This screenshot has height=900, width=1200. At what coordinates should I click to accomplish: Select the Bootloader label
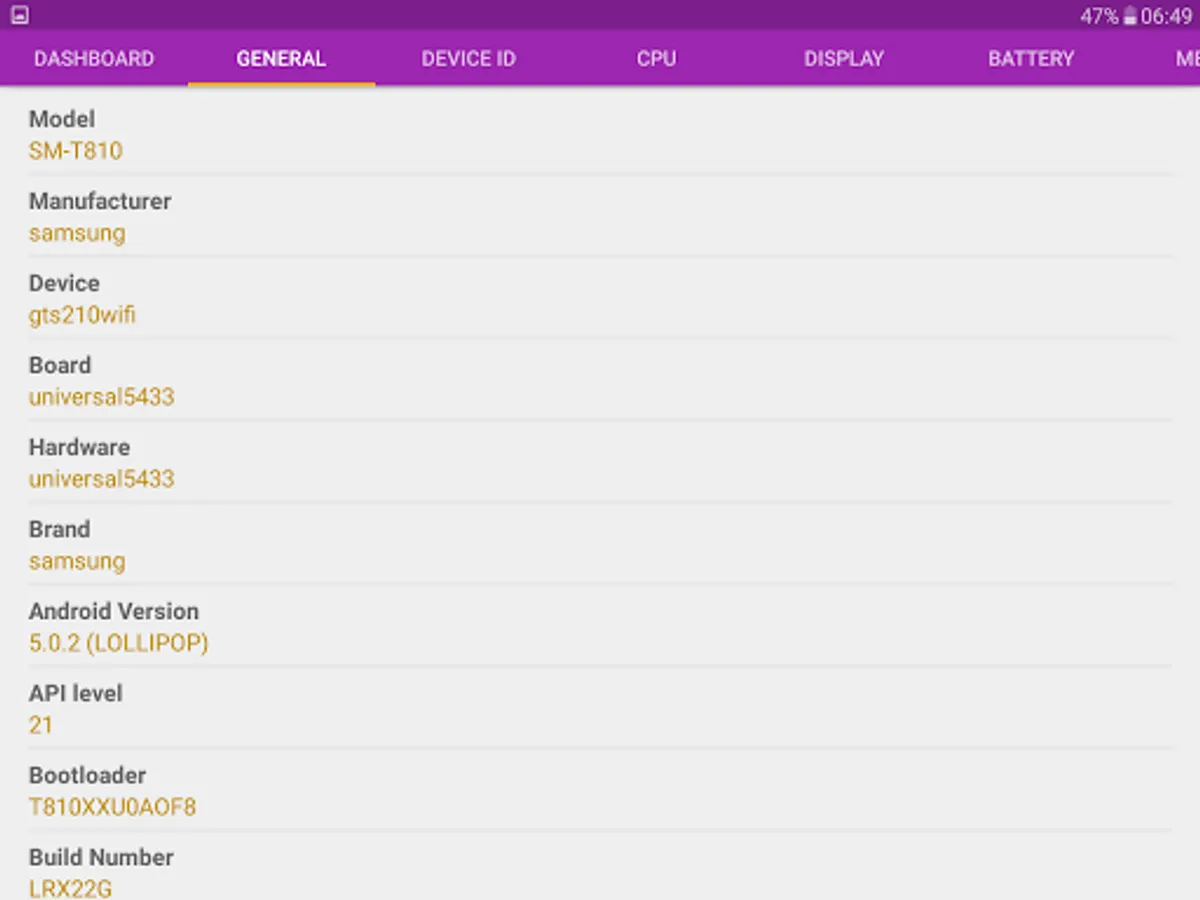[x=87, y=775]
